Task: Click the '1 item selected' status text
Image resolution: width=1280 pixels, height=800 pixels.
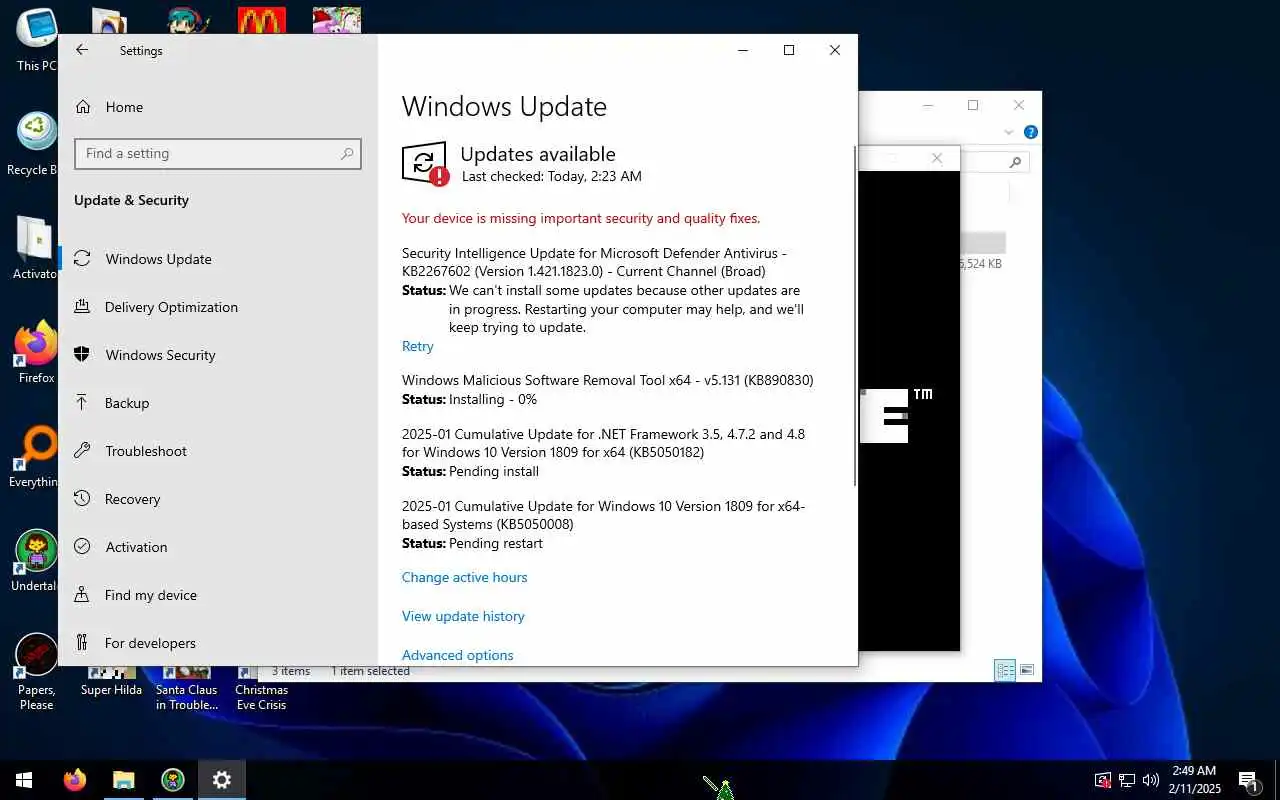Action: (x=370, y=671)
